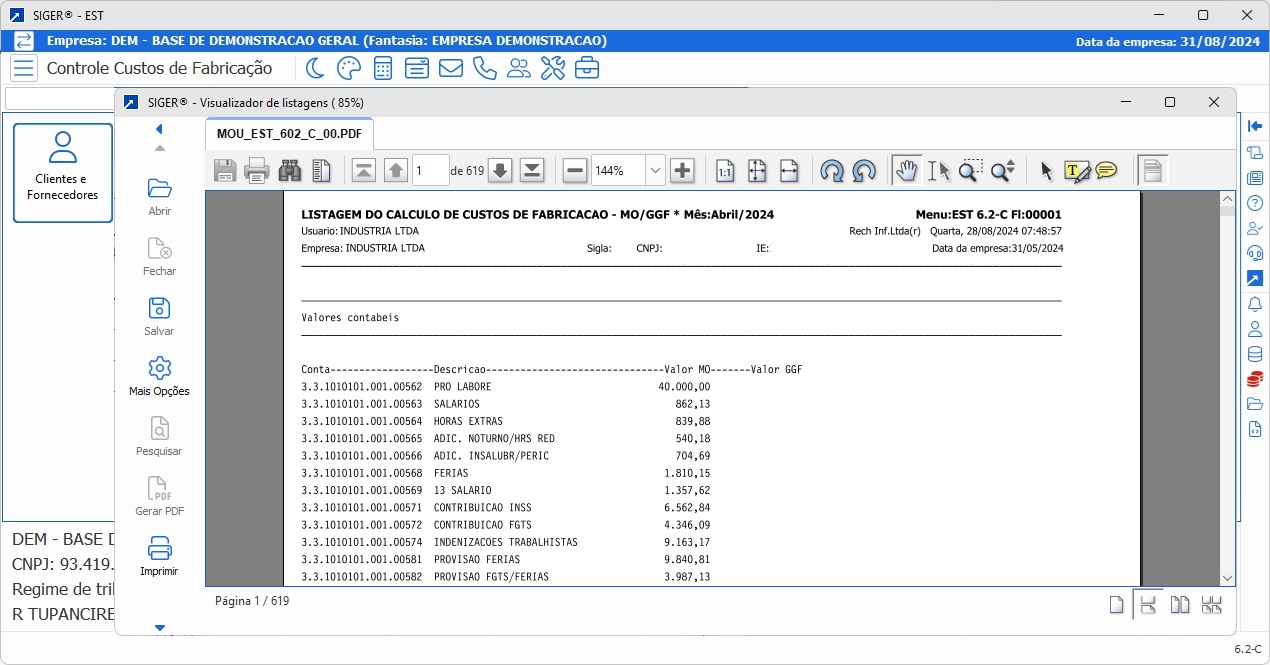Screen dimensions: 1270x665
Task: Click Fechar to close the listing
Action: 159,257
